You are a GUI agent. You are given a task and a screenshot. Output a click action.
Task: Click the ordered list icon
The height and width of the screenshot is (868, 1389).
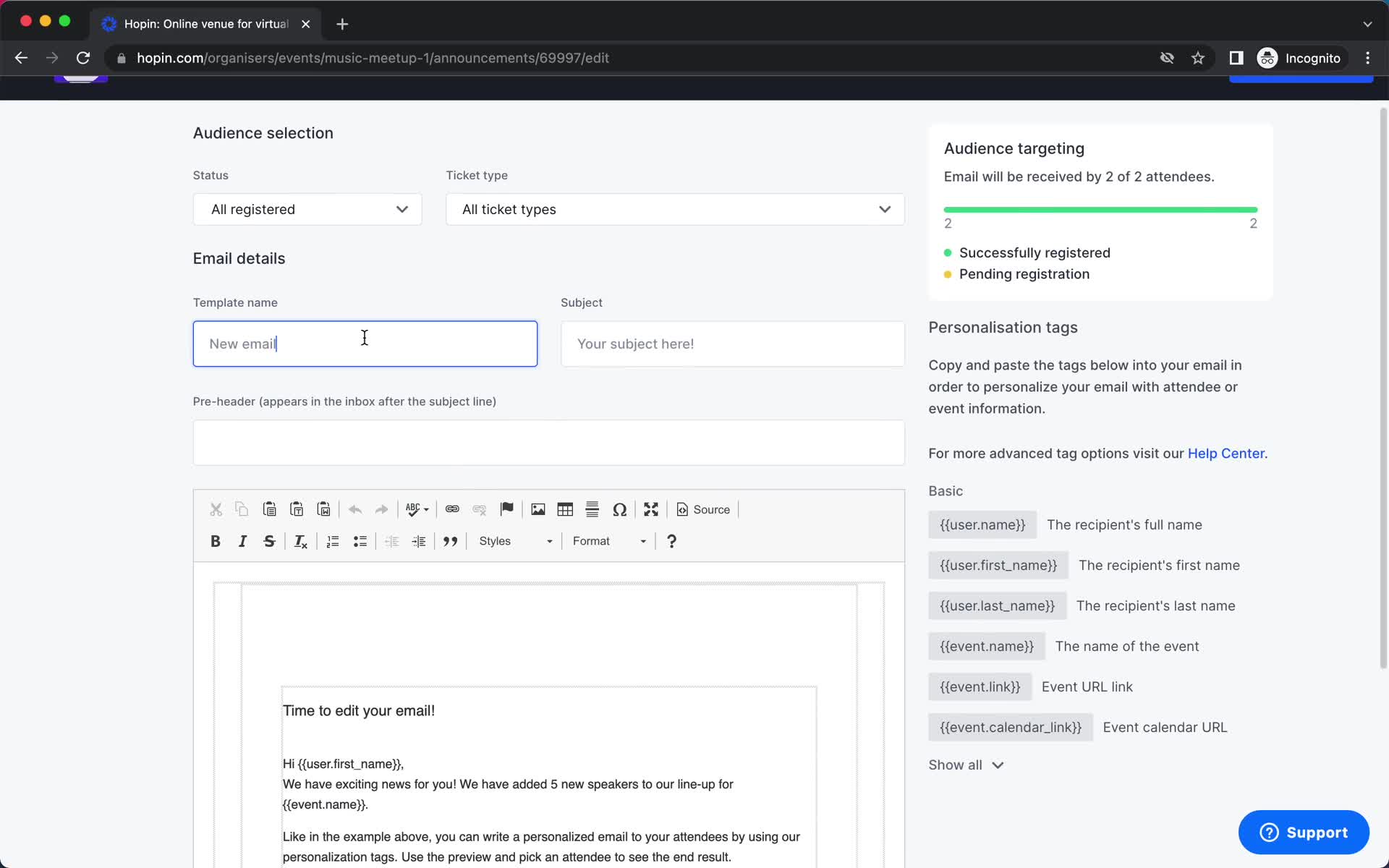(333, 541)
